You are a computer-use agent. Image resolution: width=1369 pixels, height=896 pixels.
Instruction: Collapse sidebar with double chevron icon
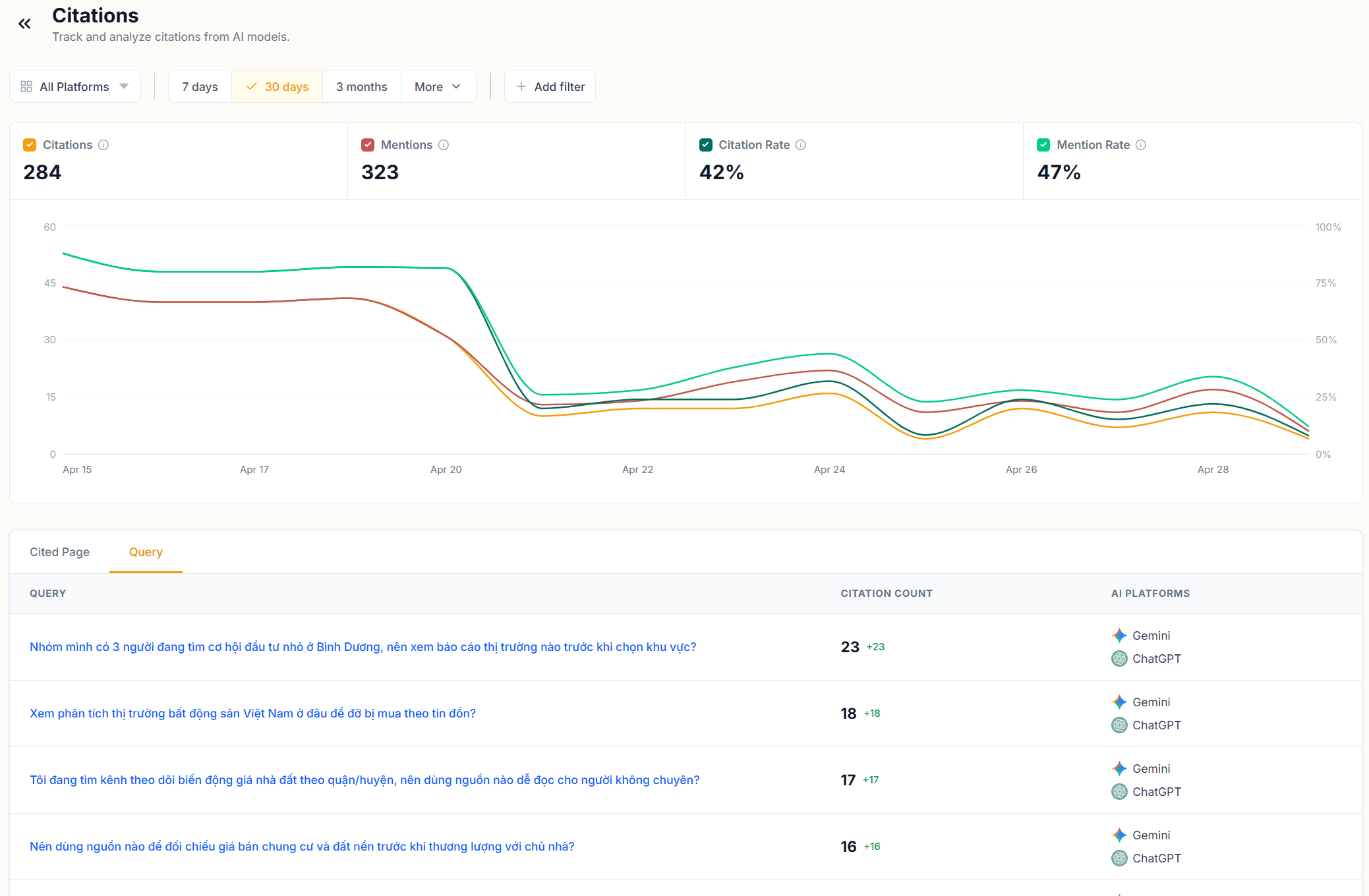click(24, 24)
